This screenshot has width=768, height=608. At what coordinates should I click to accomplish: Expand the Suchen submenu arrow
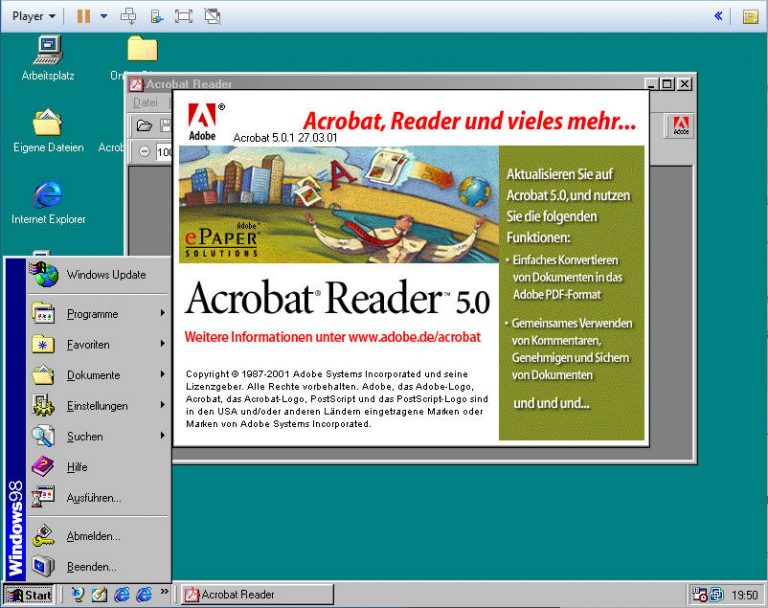[x=163, y=436]
